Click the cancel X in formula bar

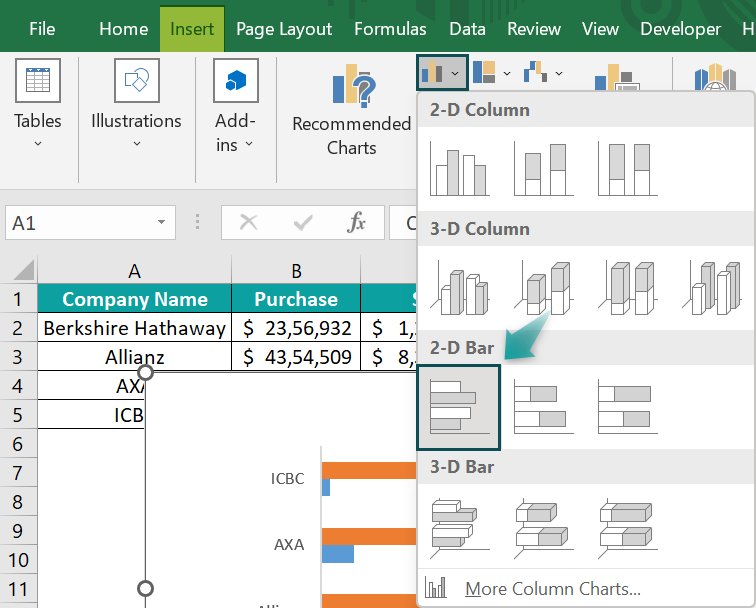pos(248,223)
